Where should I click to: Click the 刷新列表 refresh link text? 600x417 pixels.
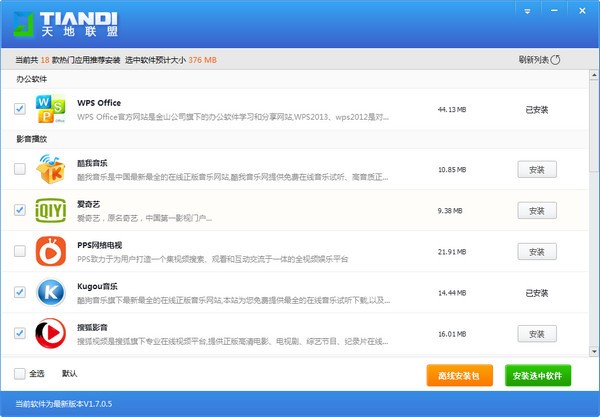534,60
